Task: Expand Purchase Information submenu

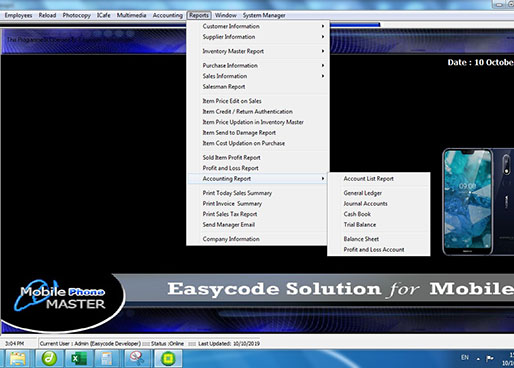Action: (x=258, y=66)
